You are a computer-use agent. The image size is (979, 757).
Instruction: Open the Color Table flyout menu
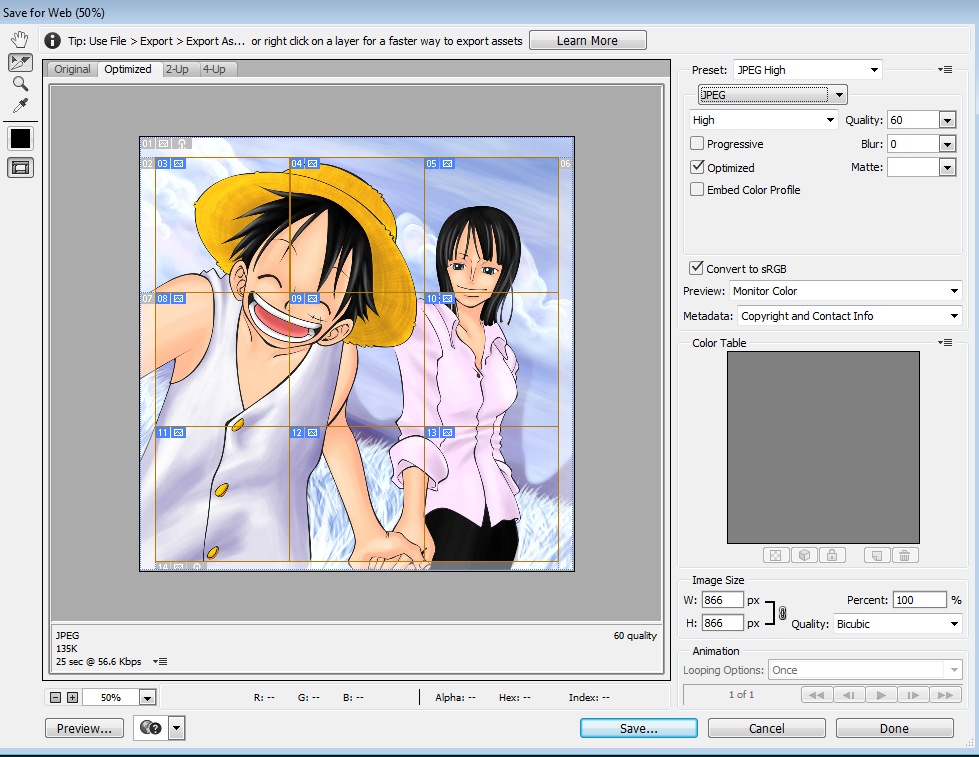tap(945, 342)
